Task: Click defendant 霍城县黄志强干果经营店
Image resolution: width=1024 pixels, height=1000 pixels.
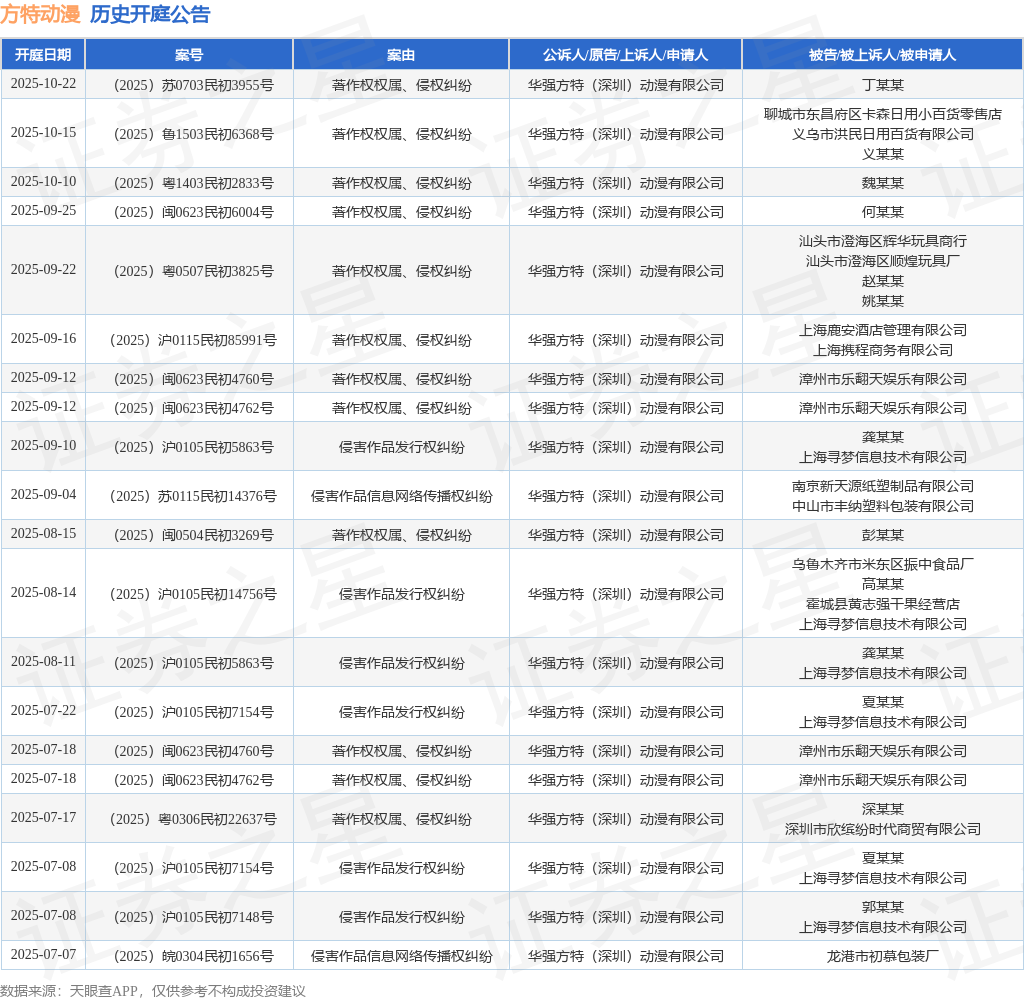Action: tap(882, 604)
